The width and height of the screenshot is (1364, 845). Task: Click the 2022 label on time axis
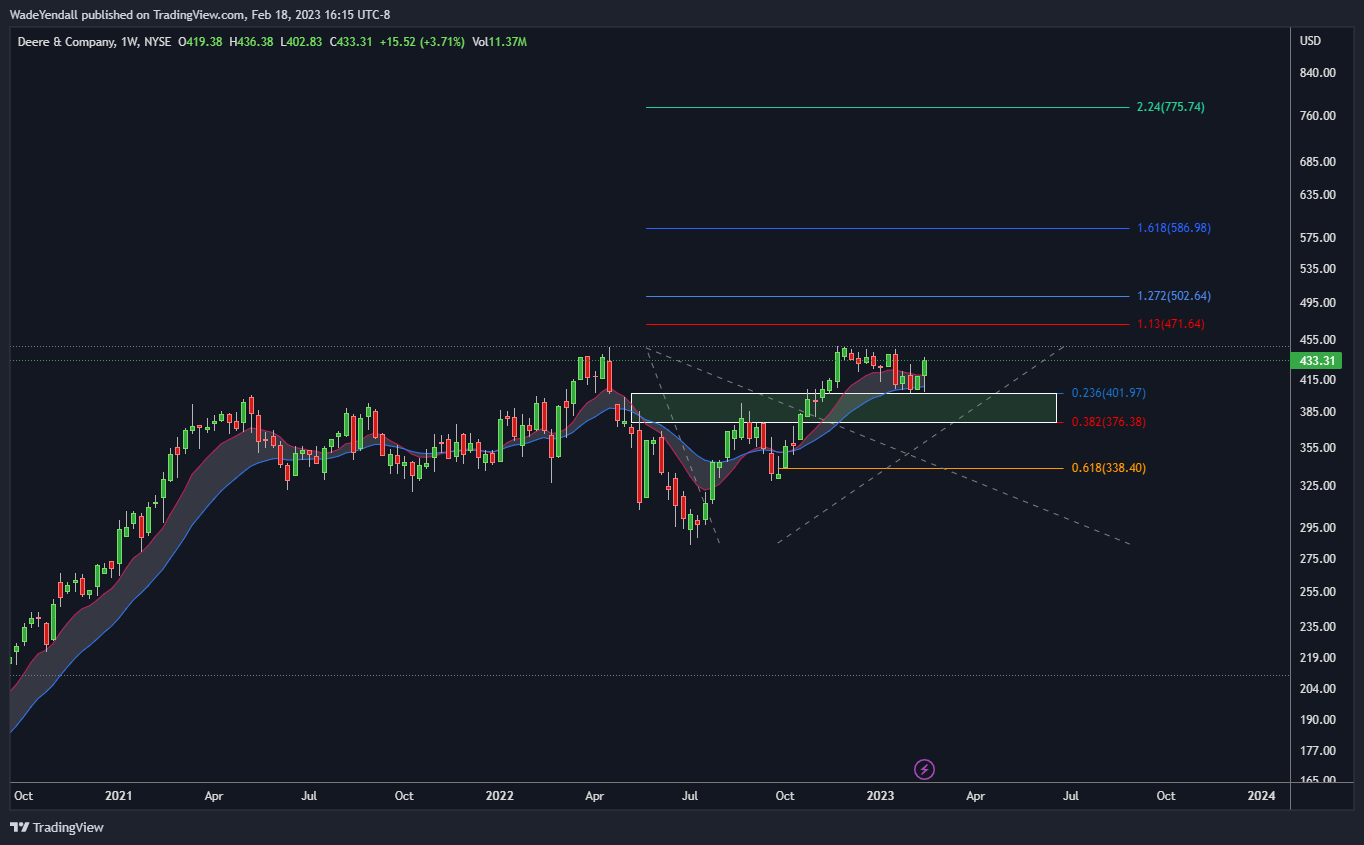point(499,796)
